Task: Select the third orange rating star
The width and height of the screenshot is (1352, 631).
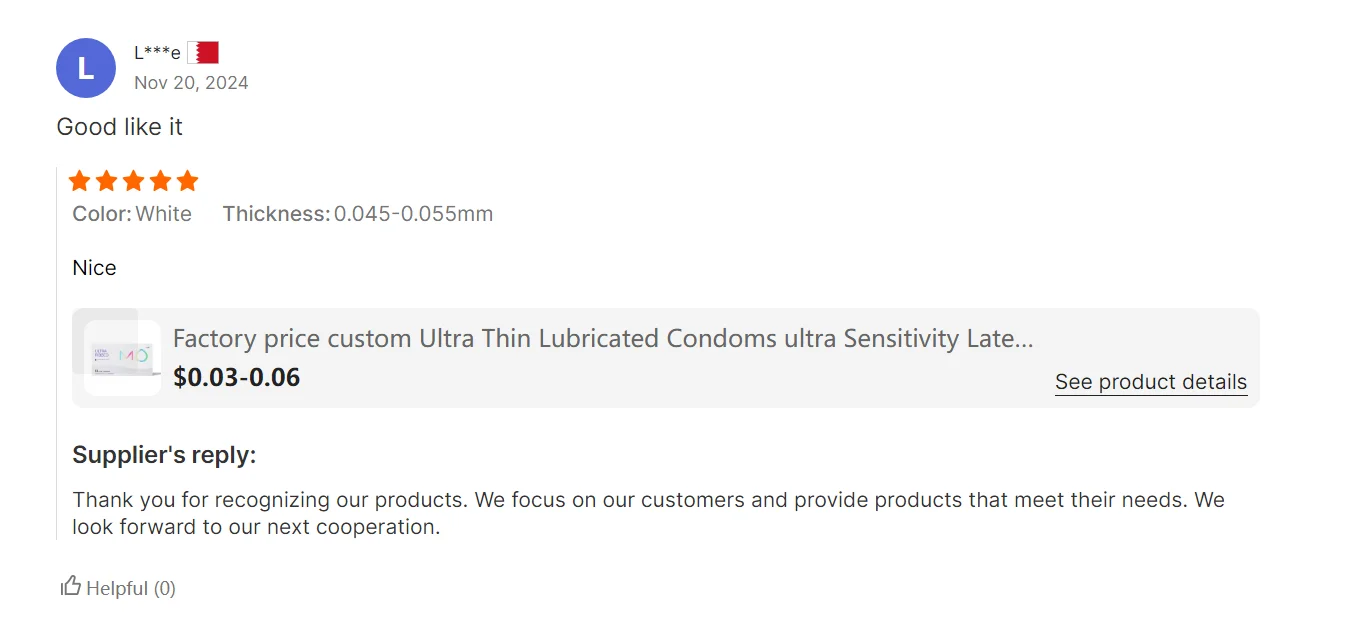Action: pos(133,181)
